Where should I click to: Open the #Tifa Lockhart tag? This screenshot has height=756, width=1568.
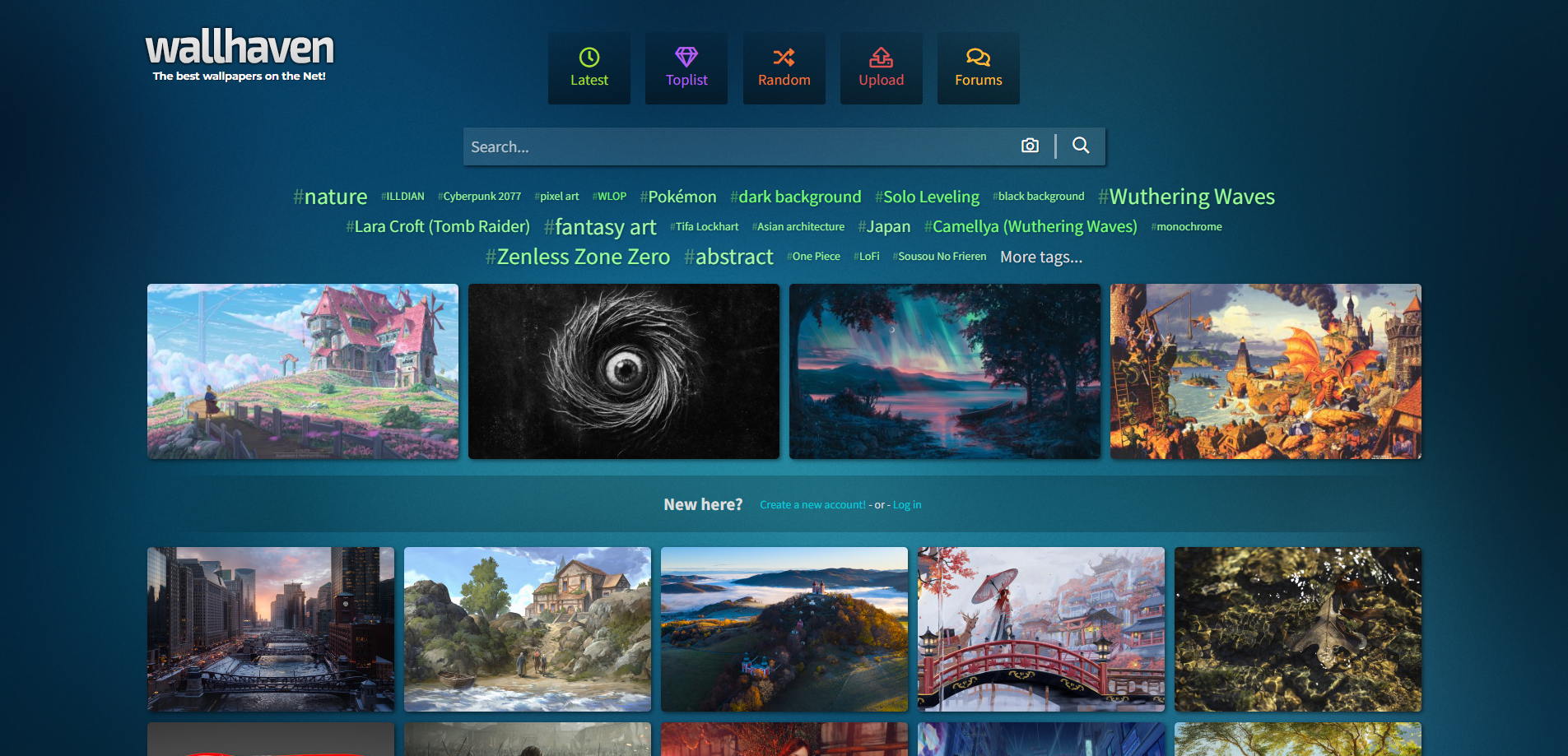pyautogui.click(x=705, y=226)
